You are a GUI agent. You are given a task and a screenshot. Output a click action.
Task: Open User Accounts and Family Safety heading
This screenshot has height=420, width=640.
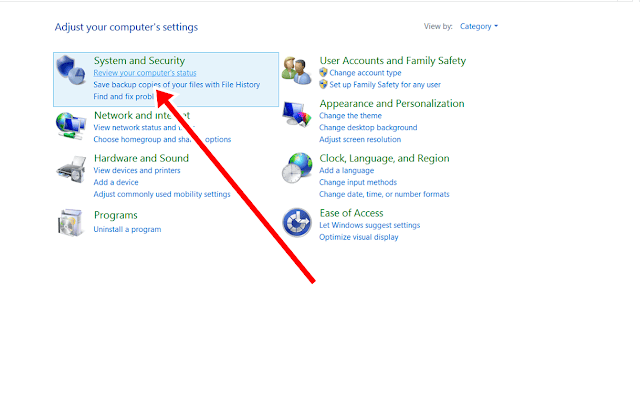click(393, 60)
